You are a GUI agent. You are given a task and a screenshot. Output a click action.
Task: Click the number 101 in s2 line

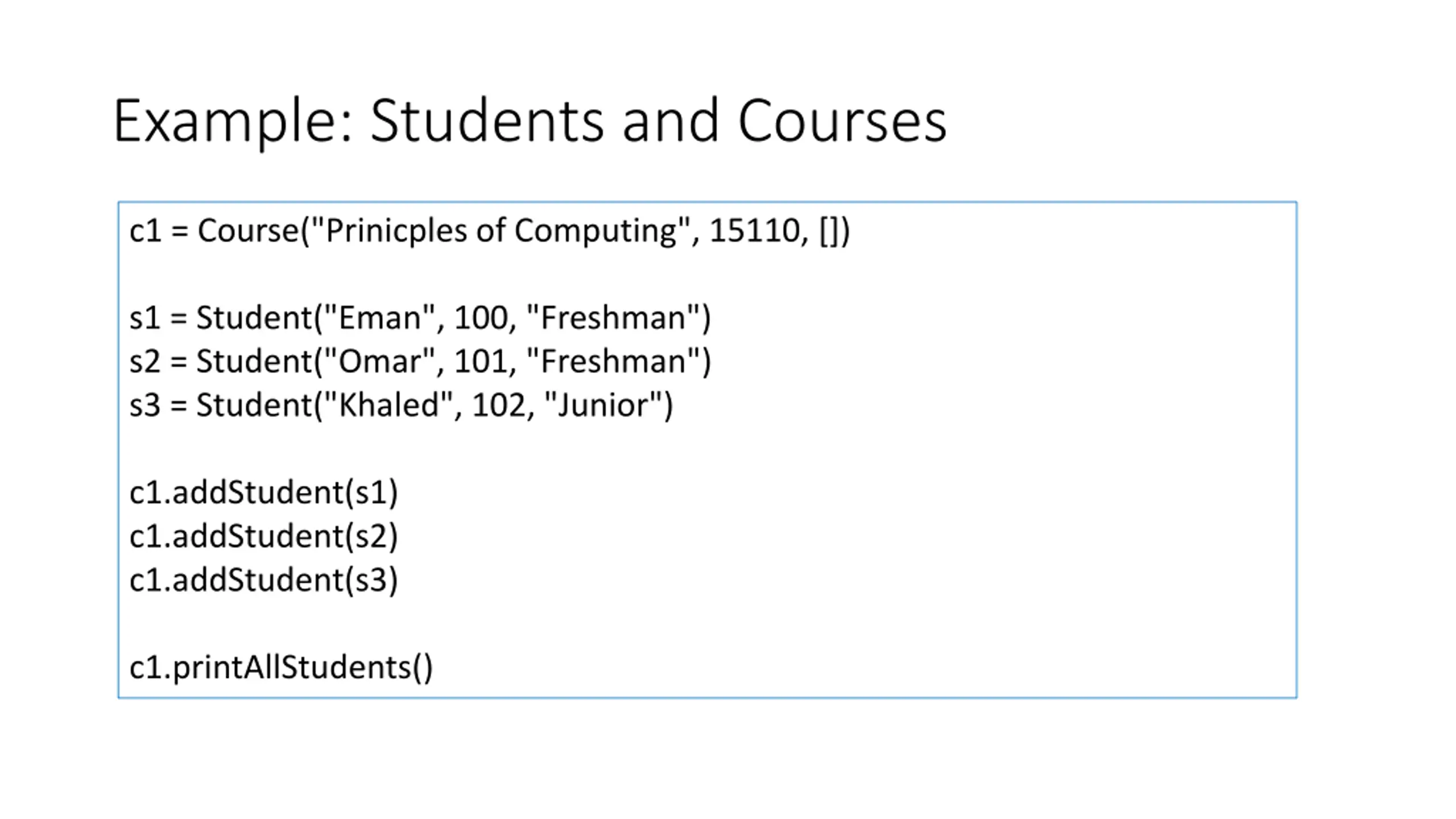pos(481,362)
